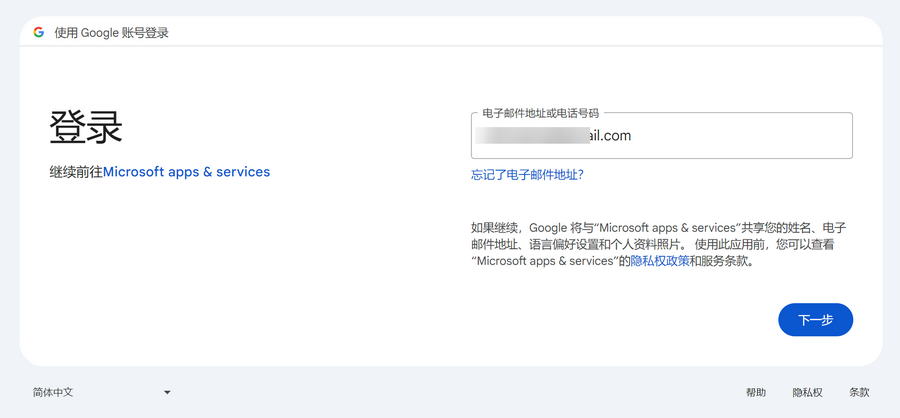Click the 电子邮件地址或电话号码 field label
Image resolution: width=900 pixels, height=418 pixels.
click(541, 113)
